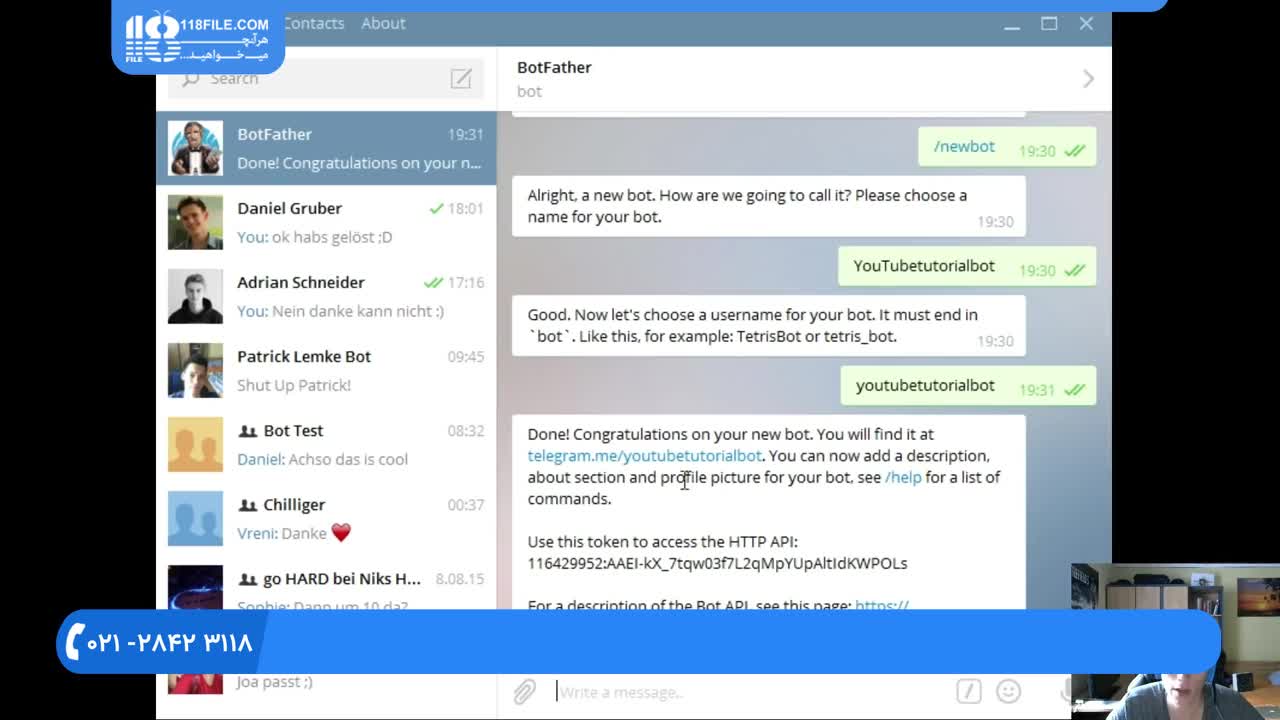
Task: Expand BotFather info with the header arrow
Action: [x=1088, y=79]
